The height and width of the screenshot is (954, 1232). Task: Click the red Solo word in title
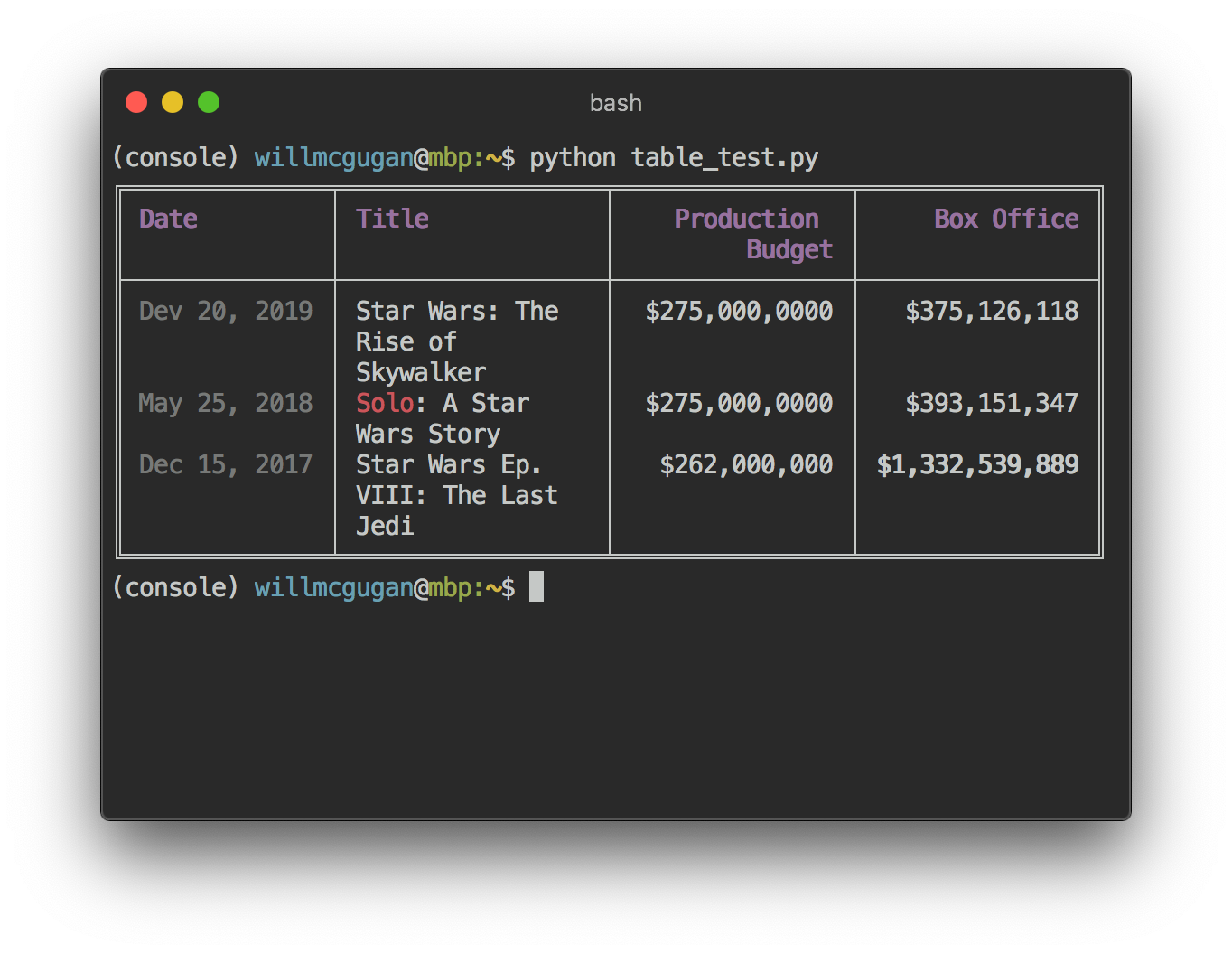[x=384, y=403]
